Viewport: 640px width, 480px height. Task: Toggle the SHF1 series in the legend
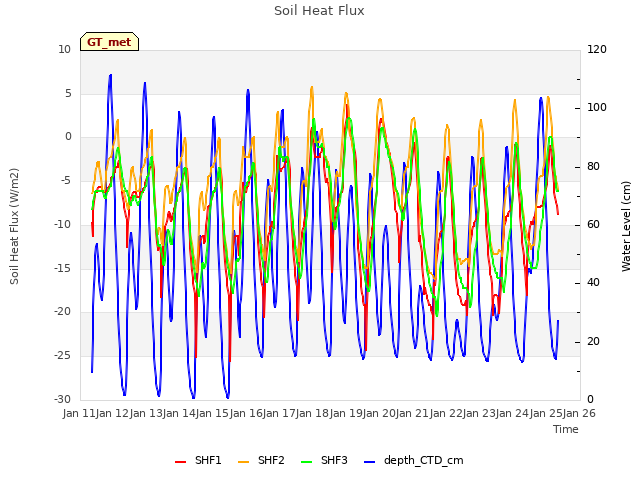coord(198,461)
